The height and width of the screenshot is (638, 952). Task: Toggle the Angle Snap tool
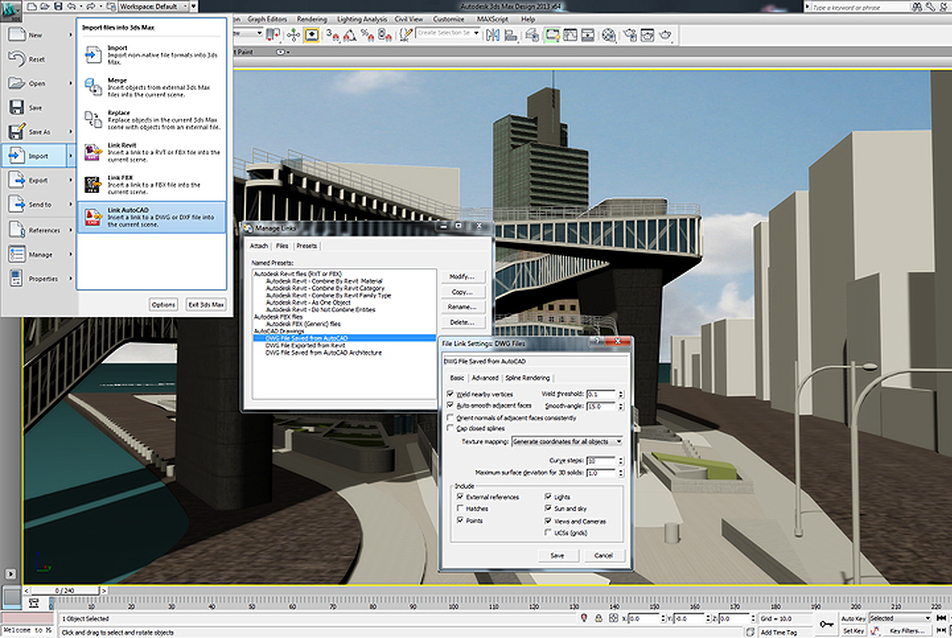pyautogui.click(x=350, y=35)
